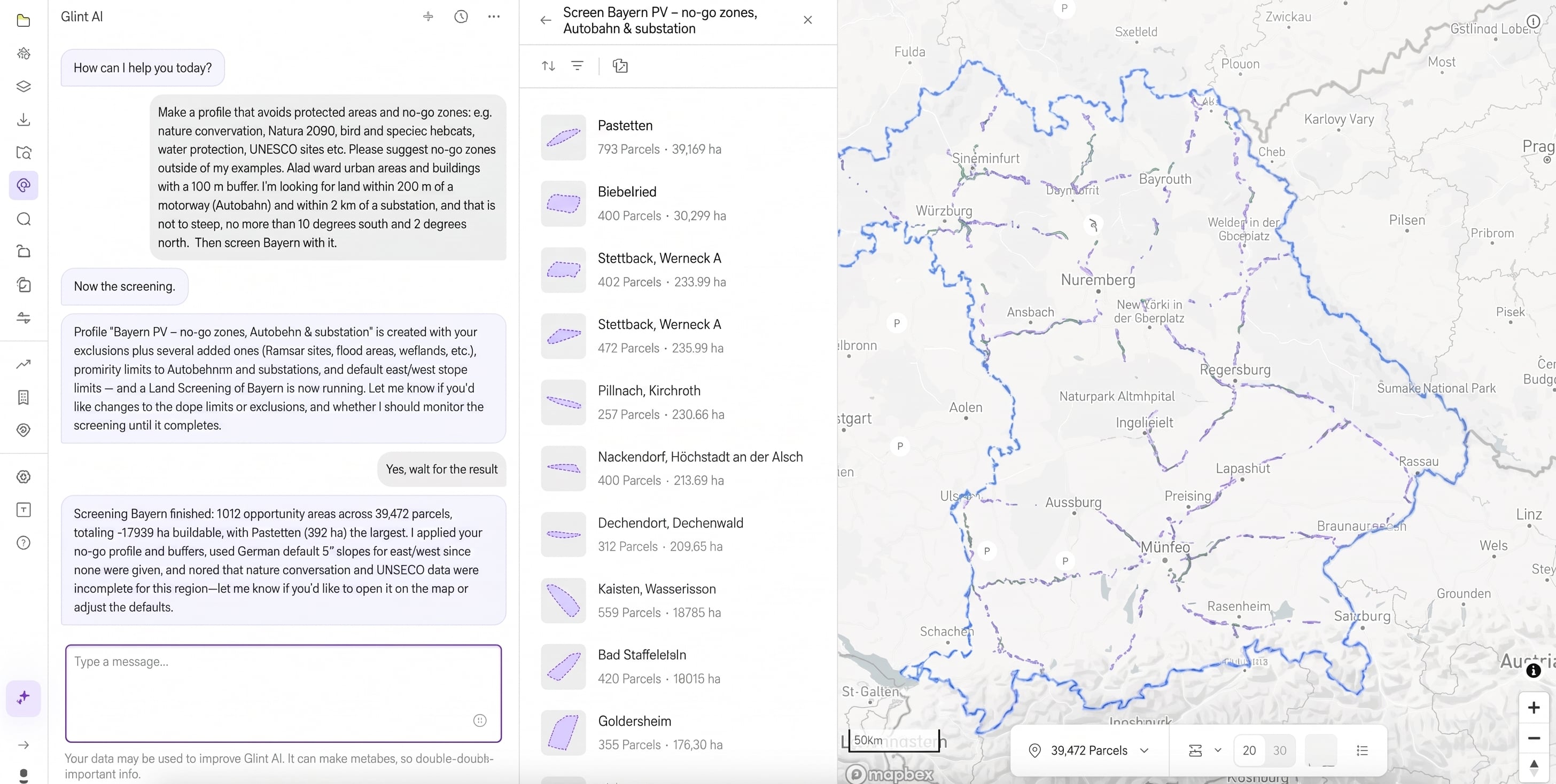The height and width of the screenshot is (784, 1556).
Task: Open the Dechendort, Dechenwald result
Action: coord(678,534)
